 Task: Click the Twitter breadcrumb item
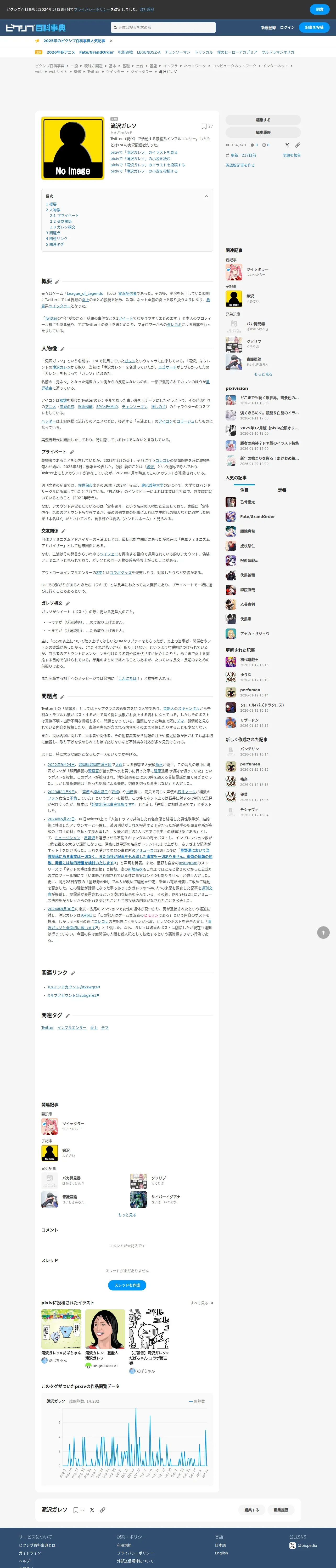93,72
